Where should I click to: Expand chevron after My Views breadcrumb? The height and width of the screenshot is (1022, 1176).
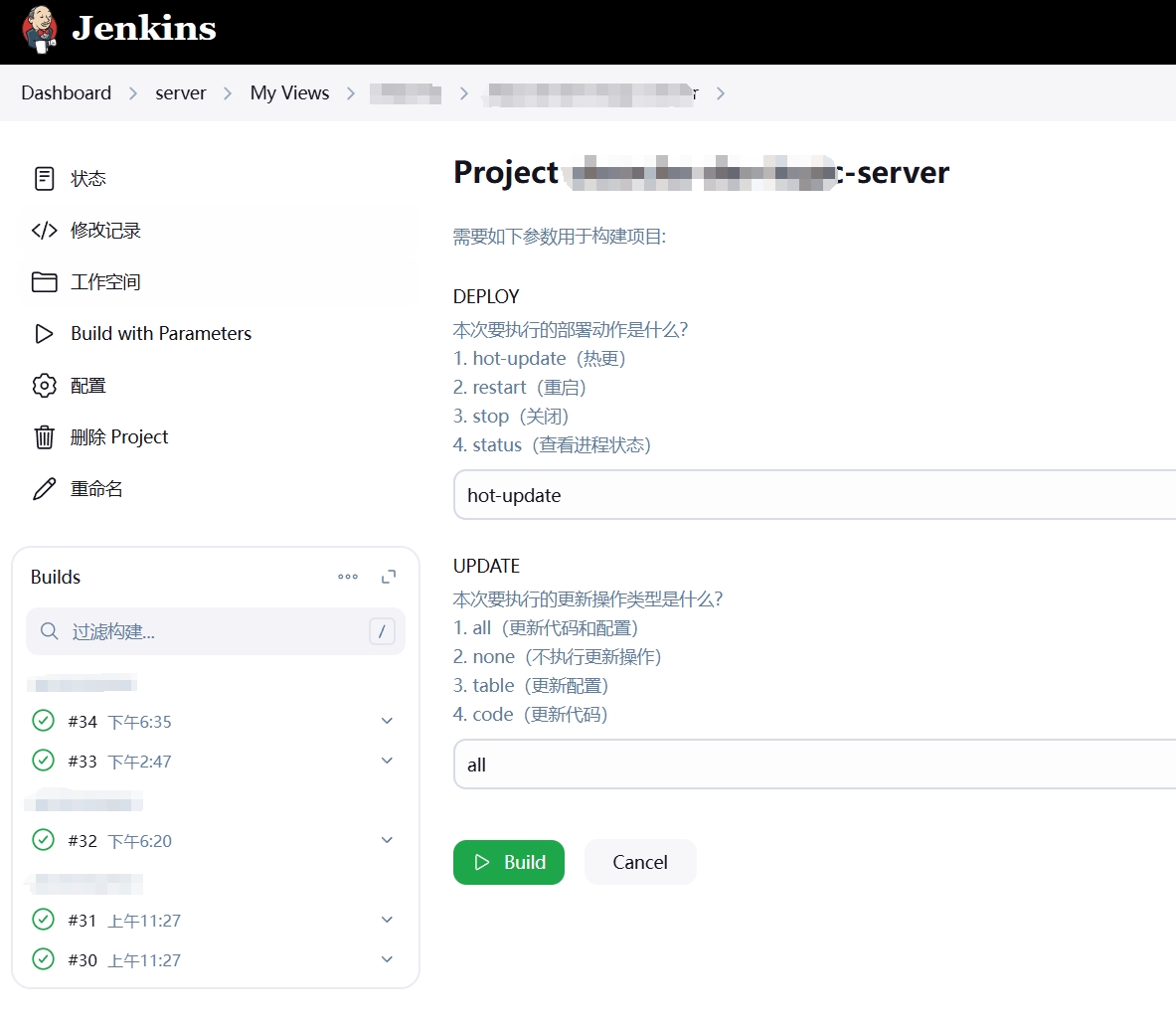tap(351, 93)
